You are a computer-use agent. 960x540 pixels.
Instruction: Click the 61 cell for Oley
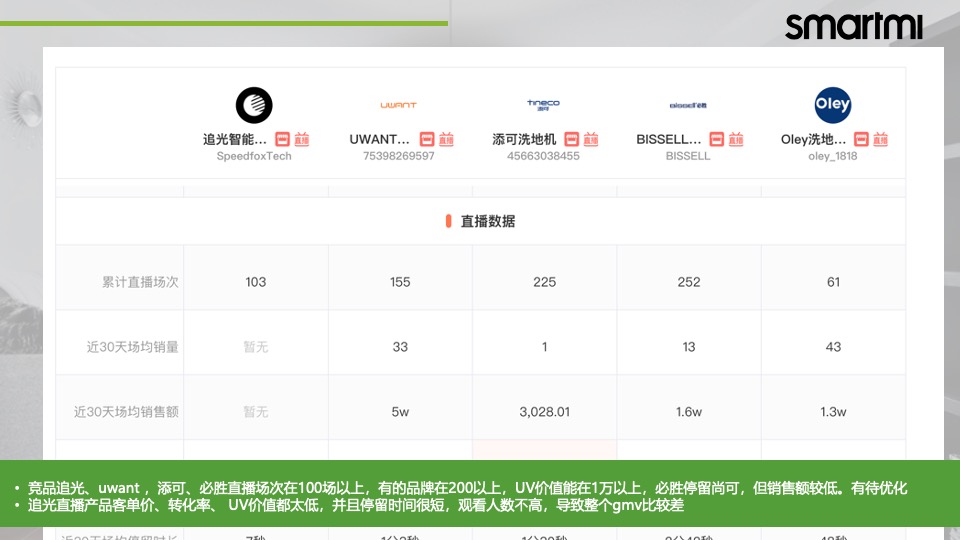tap(833, 282)
